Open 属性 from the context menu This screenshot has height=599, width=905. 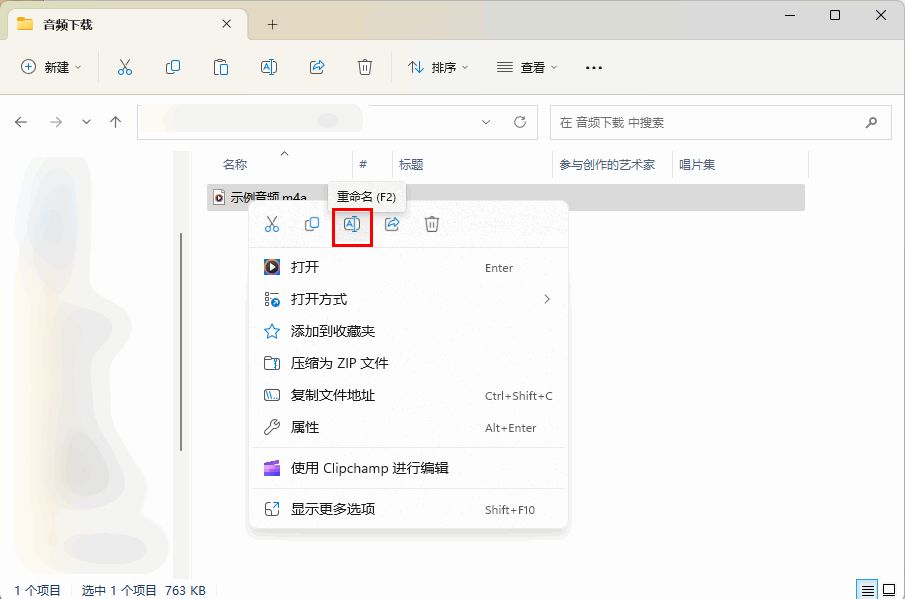tap(407, 427)
